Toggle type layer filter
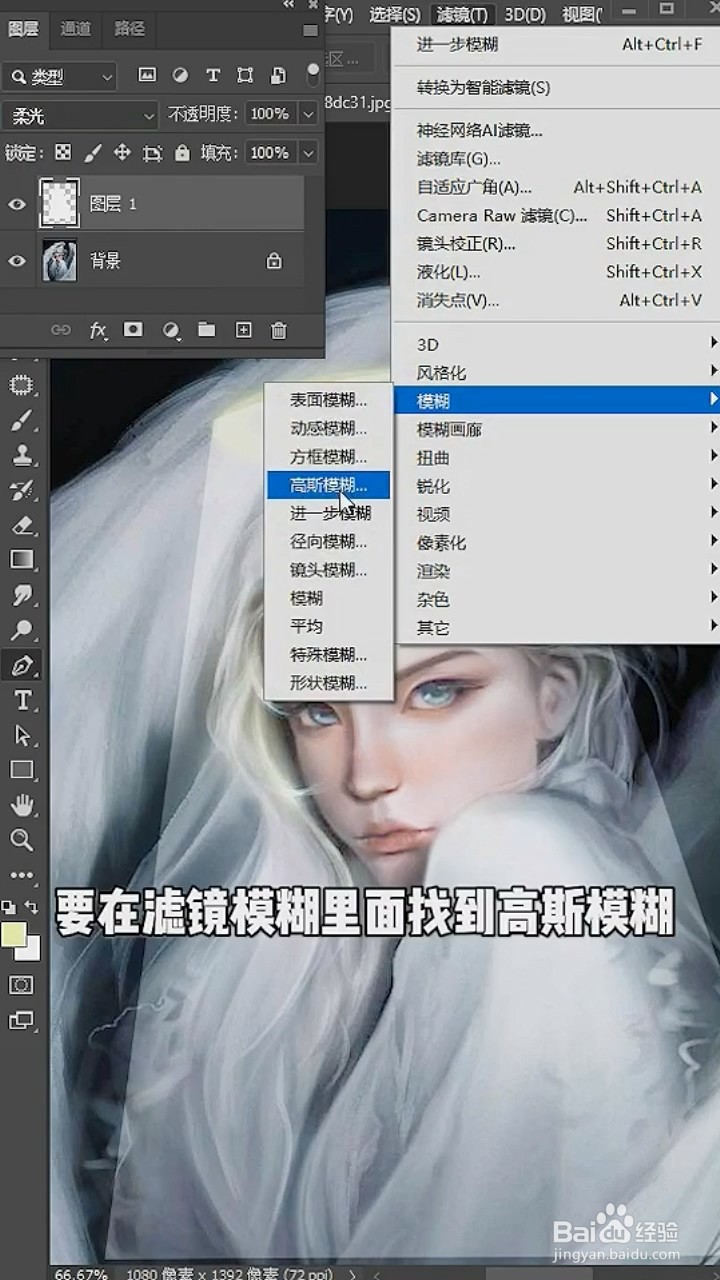 213,75
